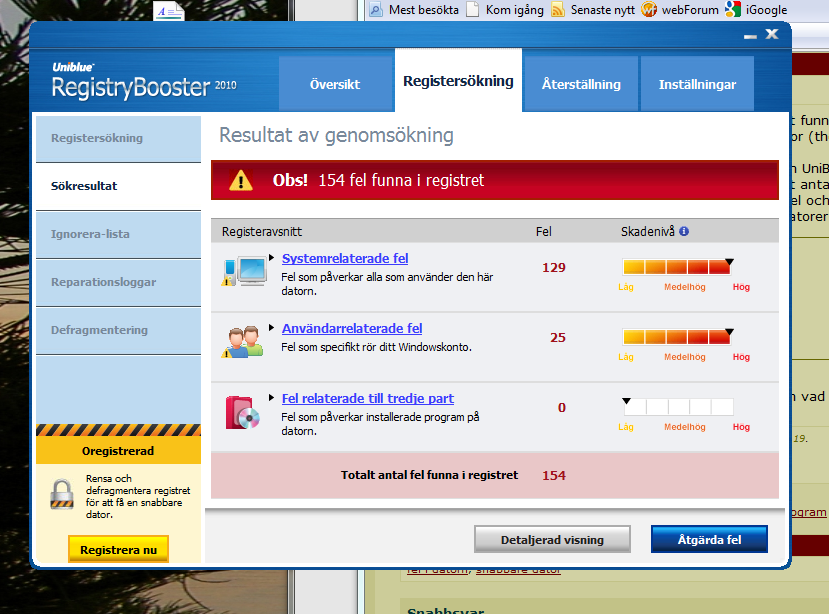Click the iGoogle bookmark icon

click(733, 9)
